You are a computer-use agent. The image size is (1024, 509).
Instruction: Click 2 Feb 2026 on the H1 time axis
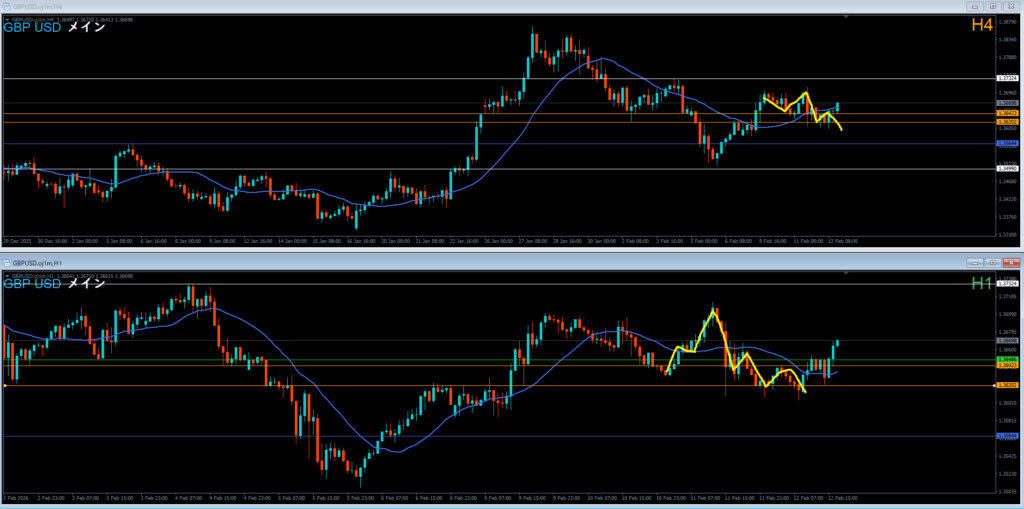pos(14,497)
